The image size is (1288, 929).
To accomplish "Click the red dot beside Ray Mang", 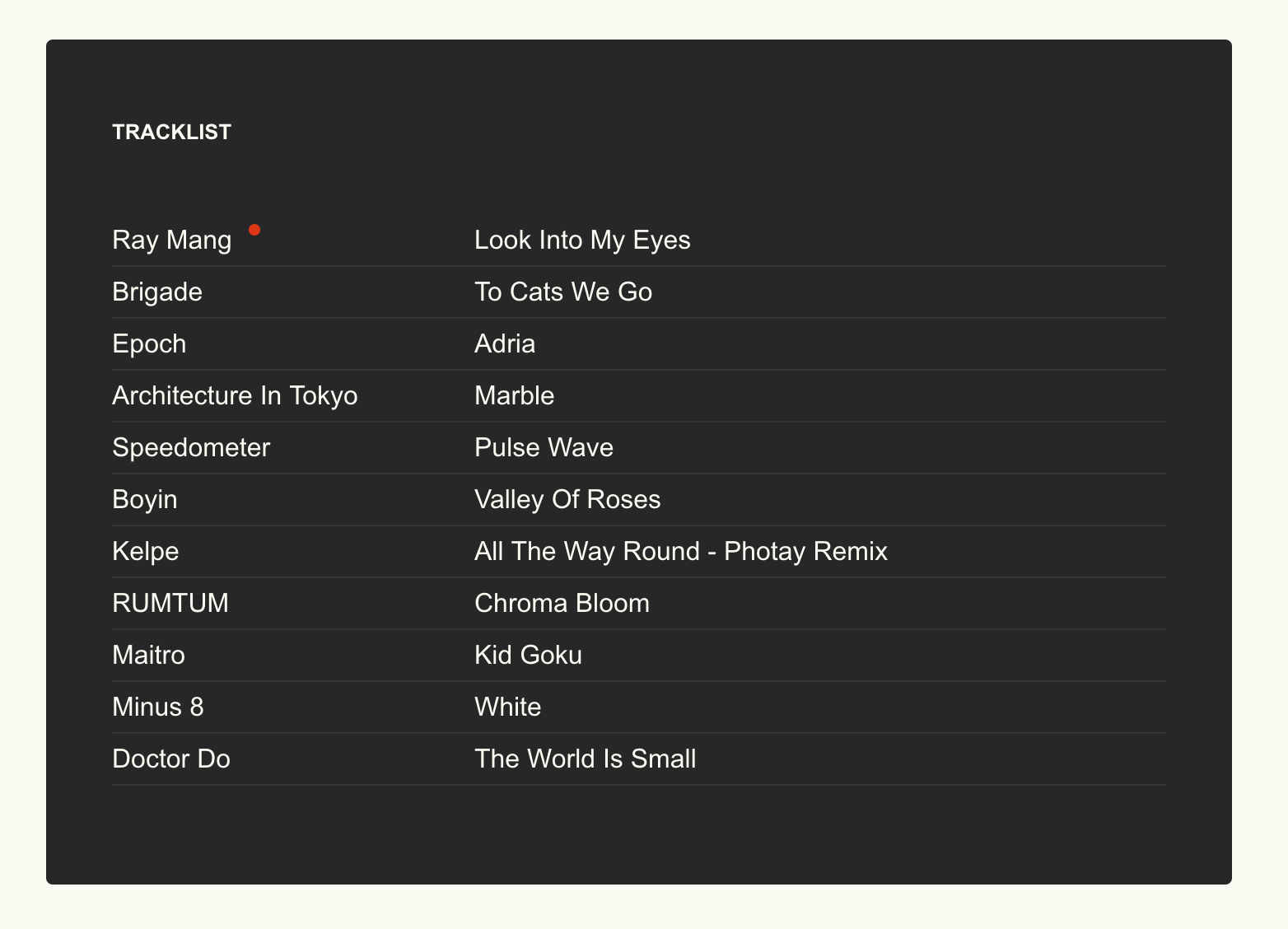I will tap(254, 230).
